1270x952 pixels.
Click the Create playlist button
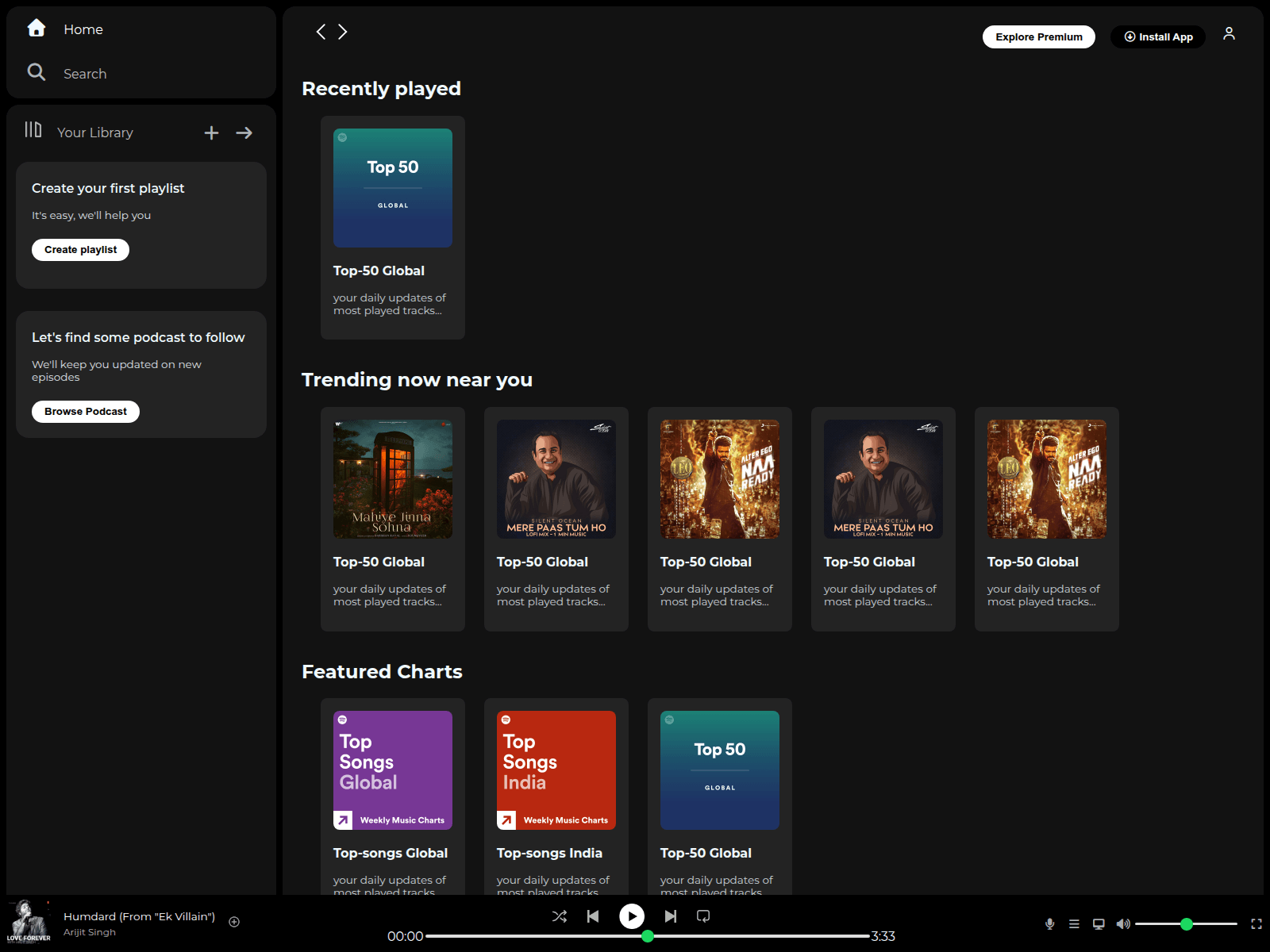80,250
